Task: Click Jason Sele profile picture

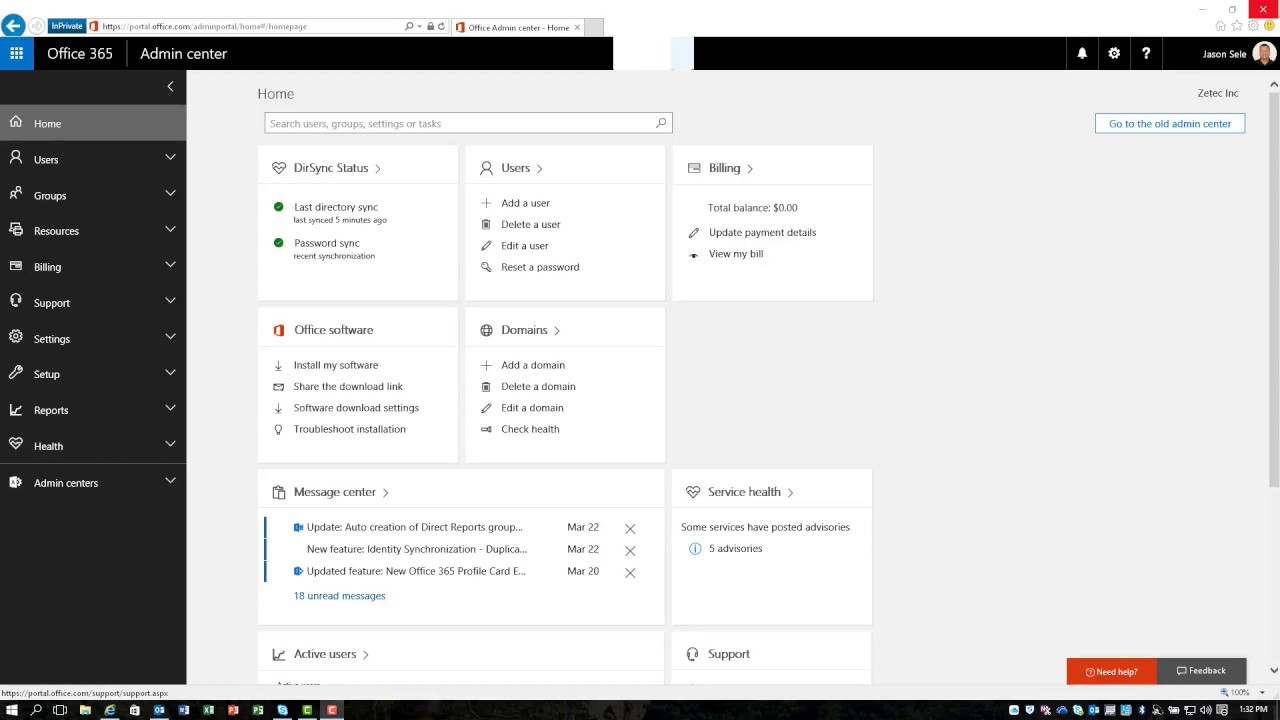Action: (x=1264, y=54)
